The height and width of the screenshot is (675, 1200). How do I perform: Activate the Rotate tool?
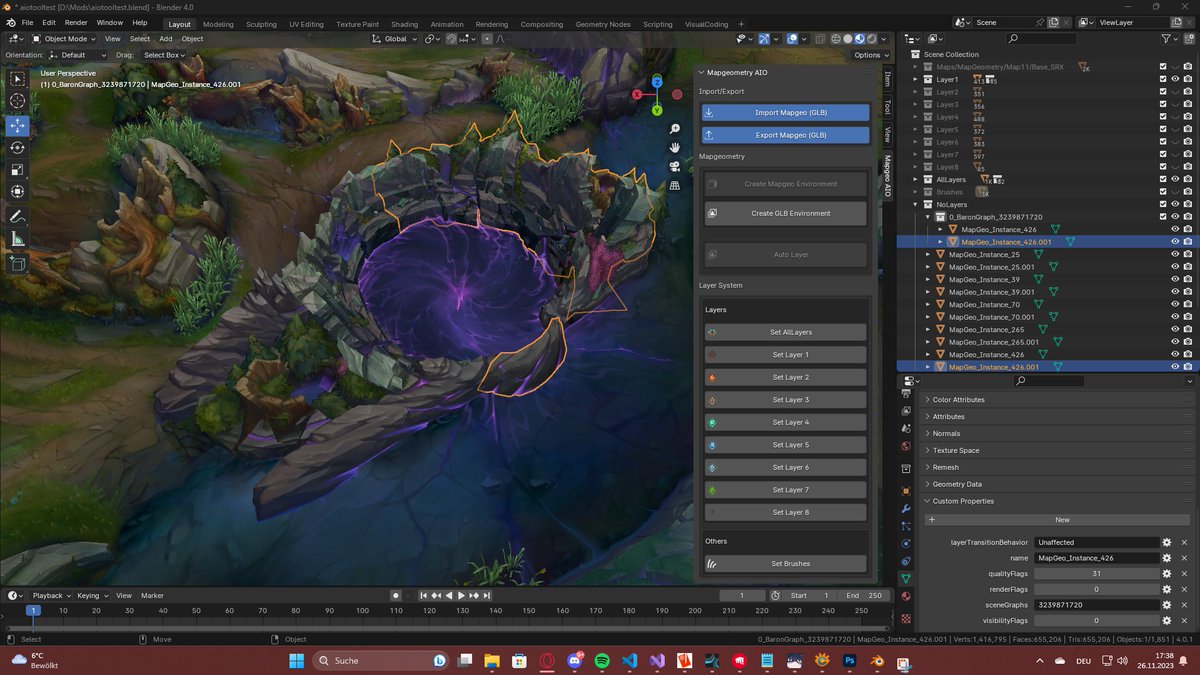[17, 147]
